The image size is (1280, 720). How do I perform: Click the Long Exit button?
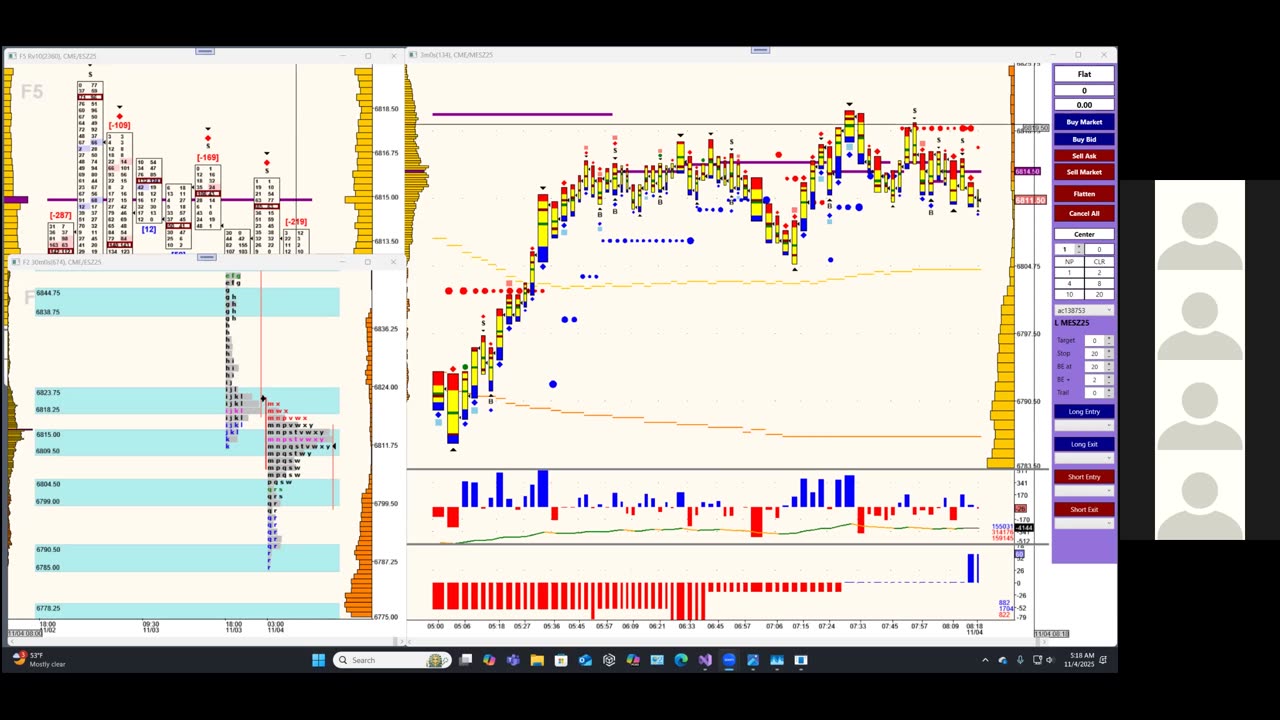[1084, 444]
